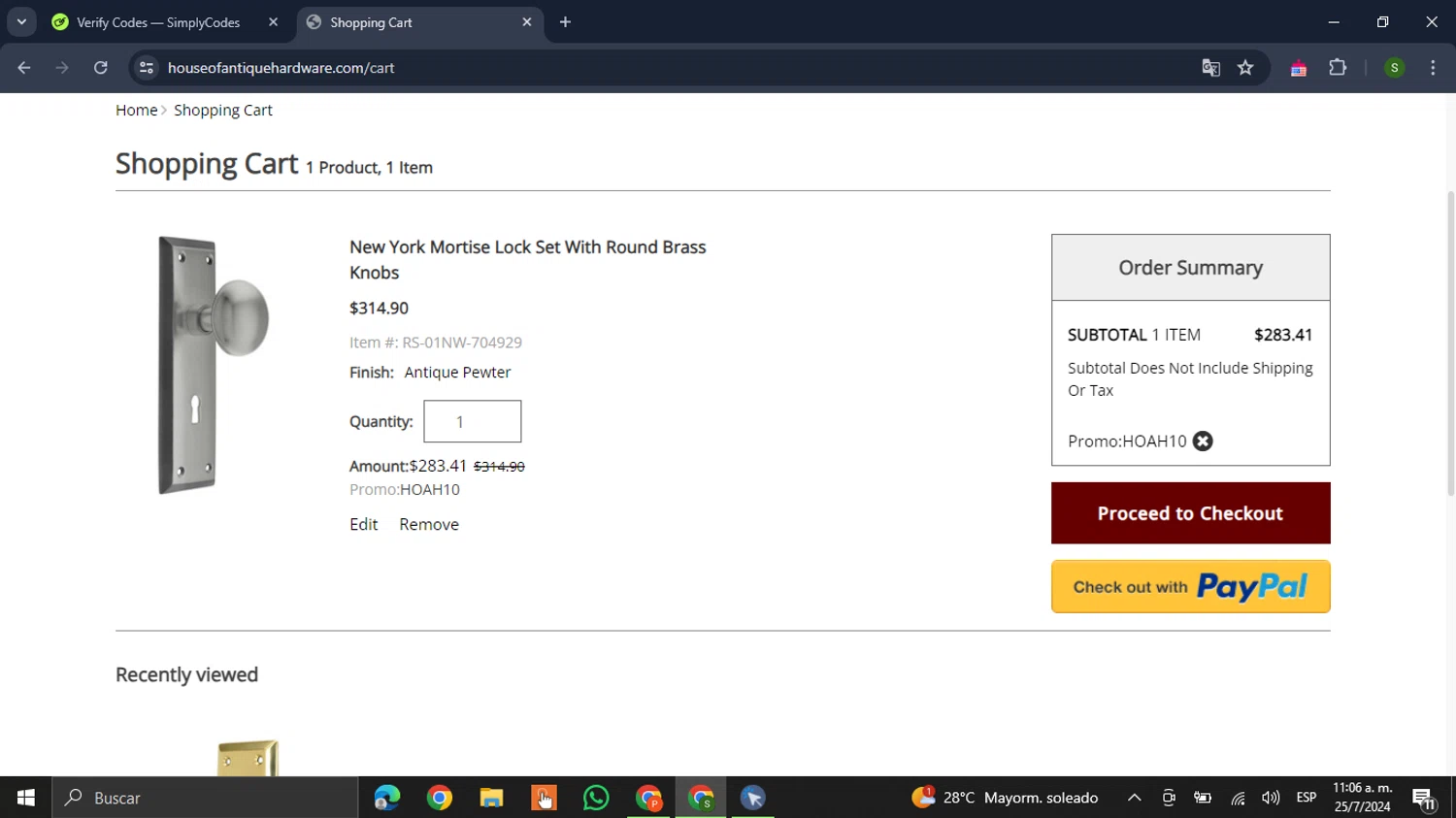Remove the item from cart
This screenshot has width=1456, height=818.
429,524
